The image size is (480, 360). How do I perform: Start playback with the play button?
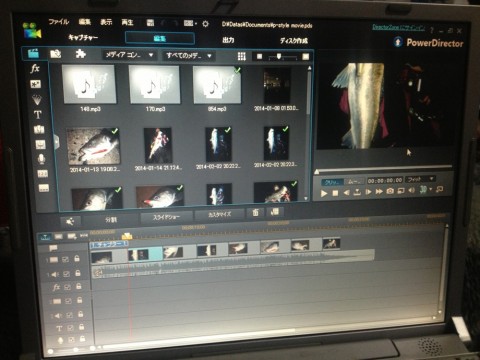click(x=323, y=193)
